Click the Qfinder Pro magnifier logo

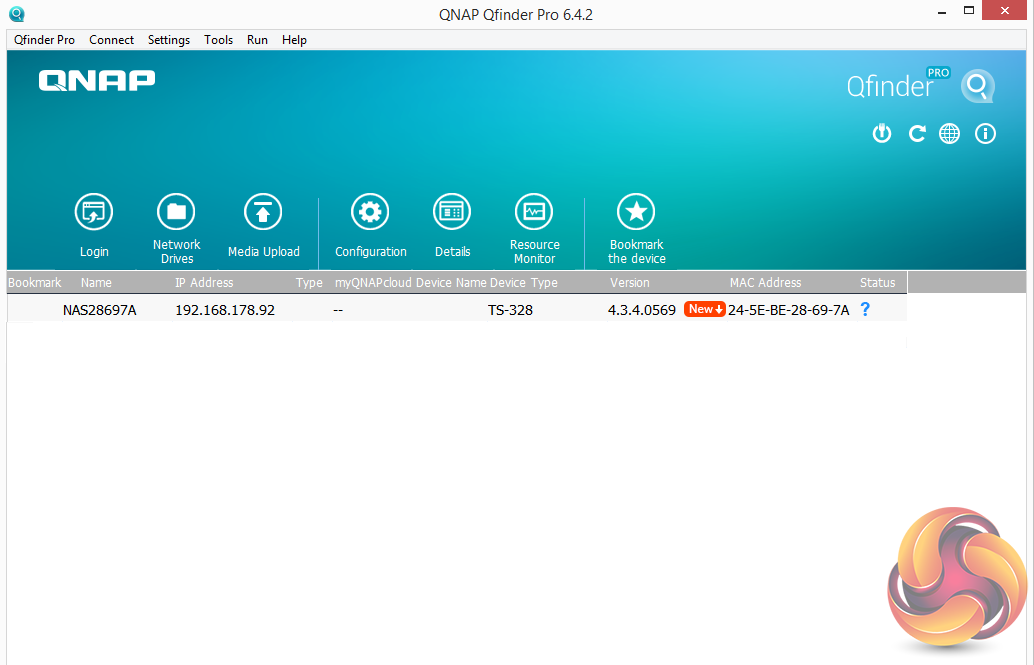(977, 86)
